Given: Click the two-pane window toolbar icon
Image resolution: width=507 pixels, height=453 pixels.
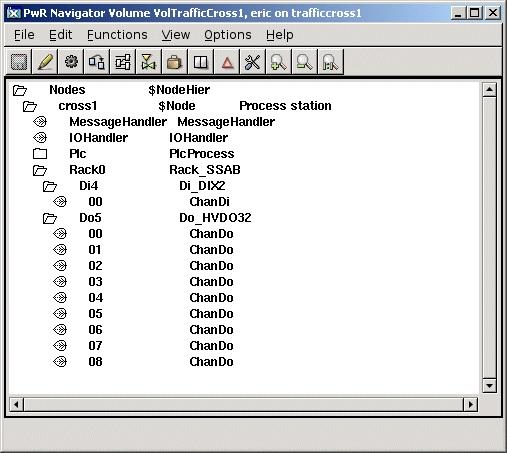Looking at the screenshot, I should [200, 62].
